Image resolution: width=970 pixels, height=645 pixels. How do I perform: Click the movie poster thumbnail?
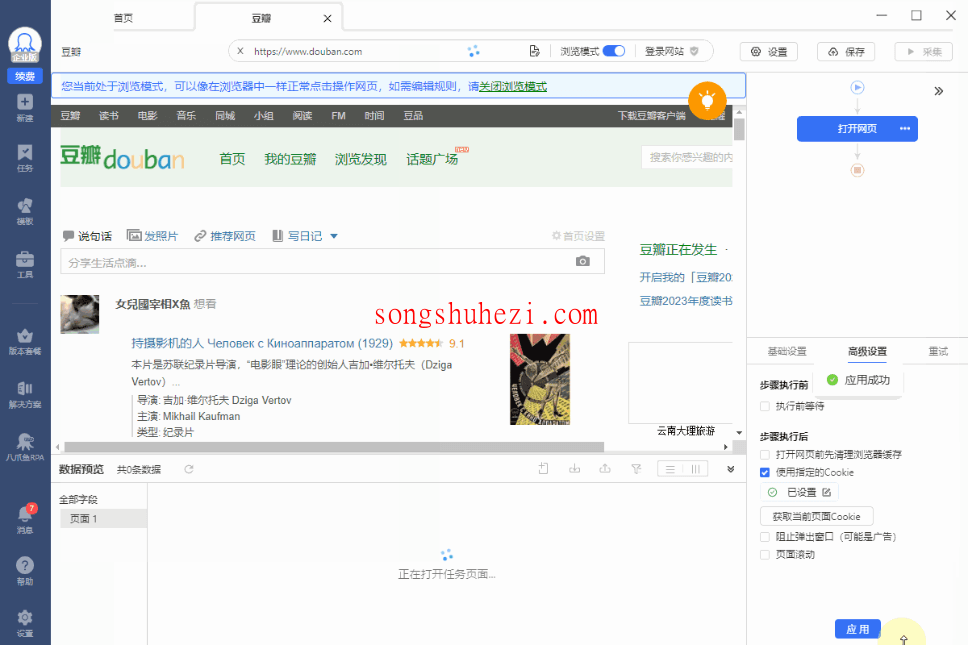540,380
